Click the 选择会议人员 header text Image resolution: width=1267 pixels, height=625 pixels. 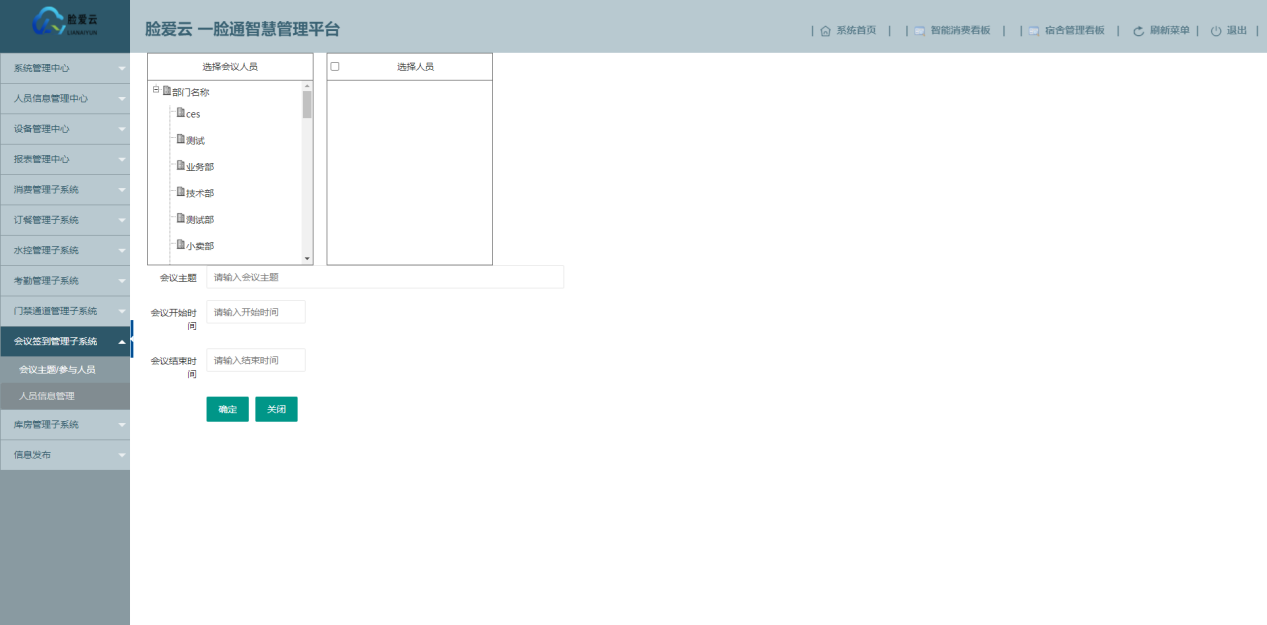[230, 66]
